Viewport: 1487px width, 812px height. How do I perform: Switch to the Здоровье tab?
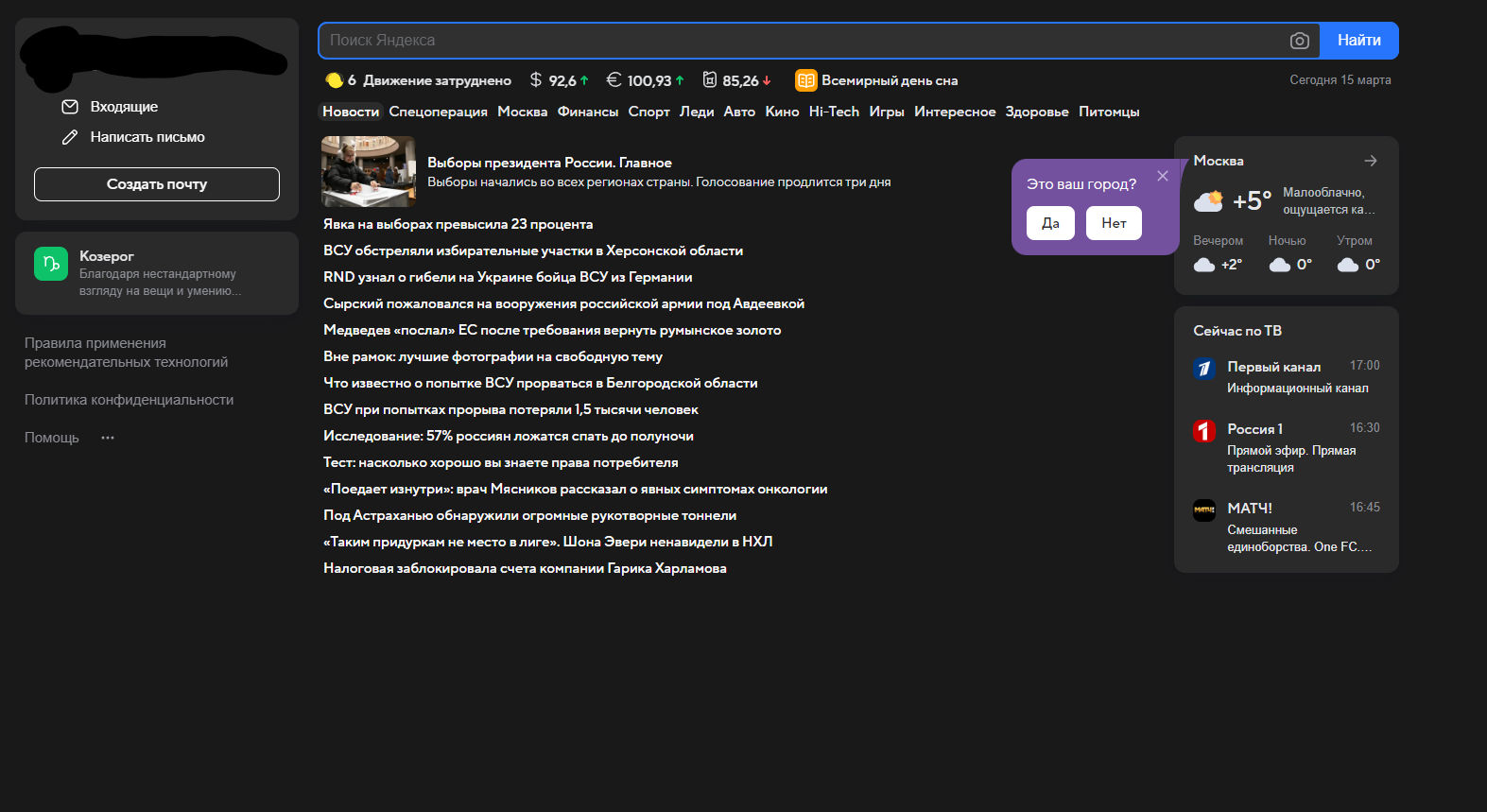tap(1037, 112)
